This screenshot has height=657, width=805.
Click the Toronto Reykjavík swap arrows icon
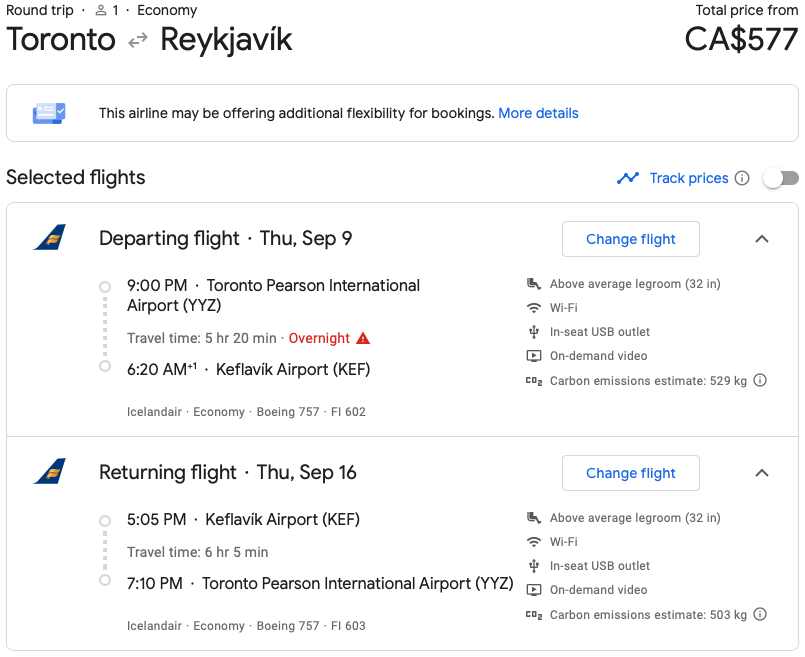138,40
